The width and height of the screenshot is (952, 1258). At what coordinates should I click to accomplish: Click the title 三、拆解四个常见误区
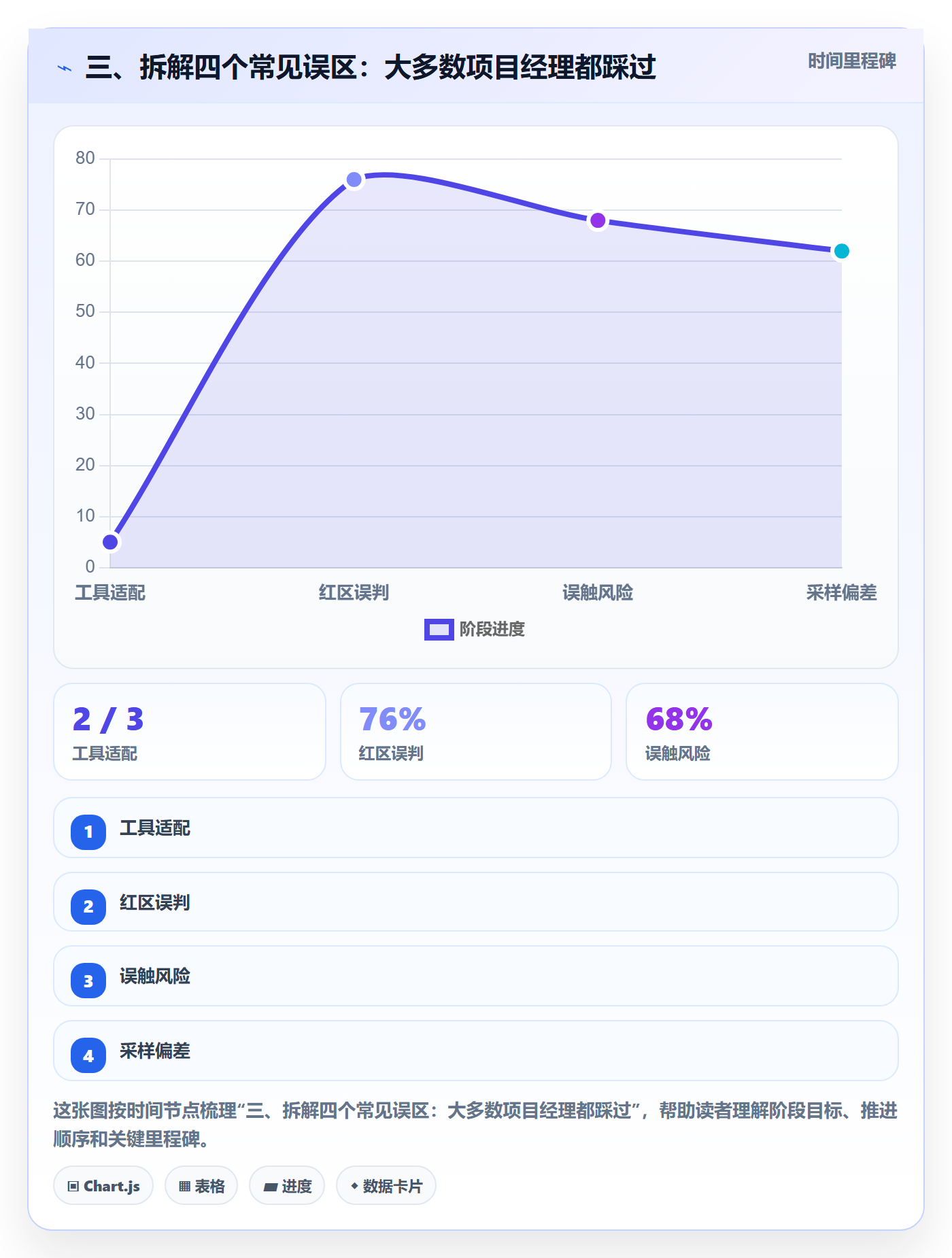point(371,67)
